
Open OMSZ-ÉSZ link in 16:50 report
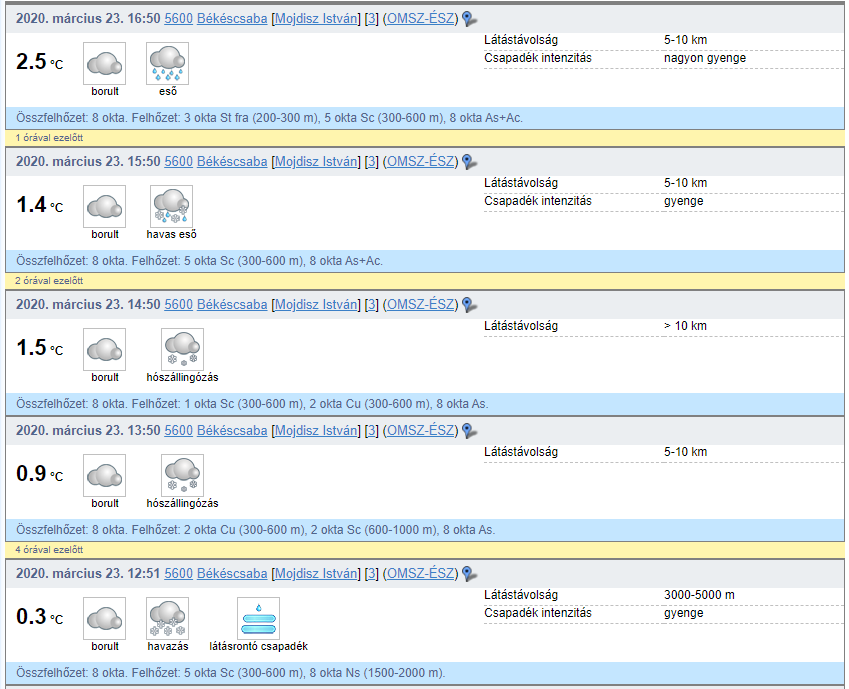(420, 19)
